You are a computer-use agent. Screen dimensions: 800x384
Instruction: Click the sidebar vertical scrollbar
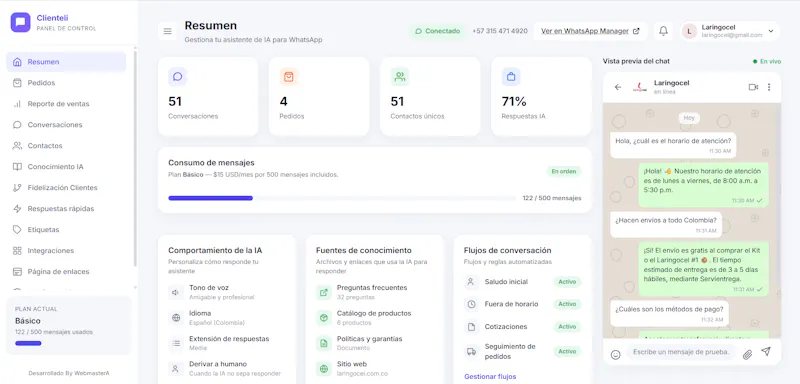(135, 158)
